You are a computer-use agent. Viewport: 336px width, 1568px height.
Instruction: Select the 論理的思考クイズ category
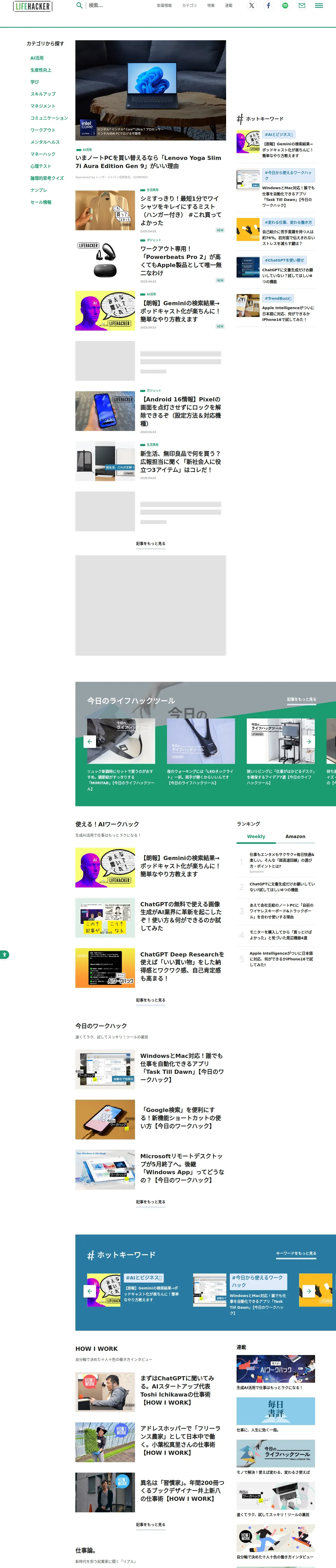(x=47, y=178)
